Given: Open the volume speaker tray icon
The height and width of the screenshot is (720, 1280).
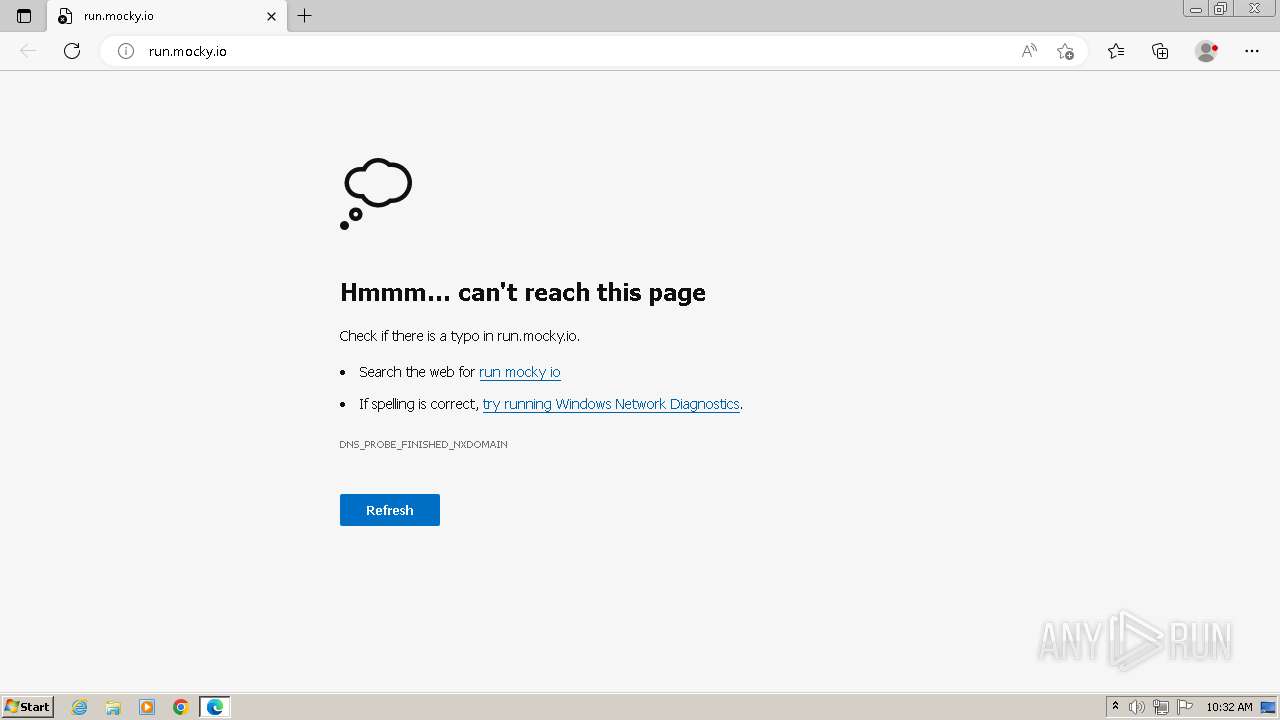Looking at the screenshot, I should click(x=1137, y=707).
